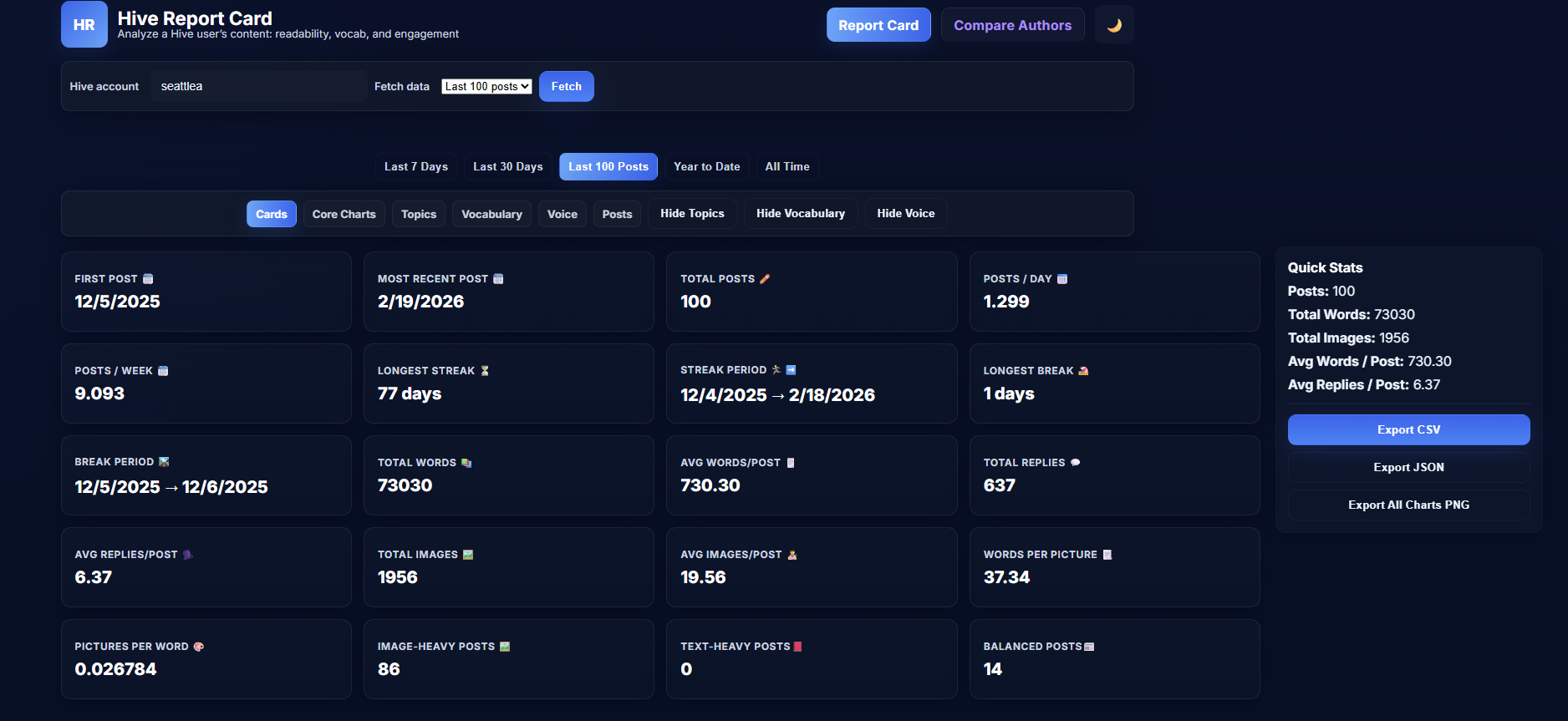Viewport: 1568px width, 721px height.
Task: Click hourglass icon beside Longest Streak
Action: (x=485, y=371)
